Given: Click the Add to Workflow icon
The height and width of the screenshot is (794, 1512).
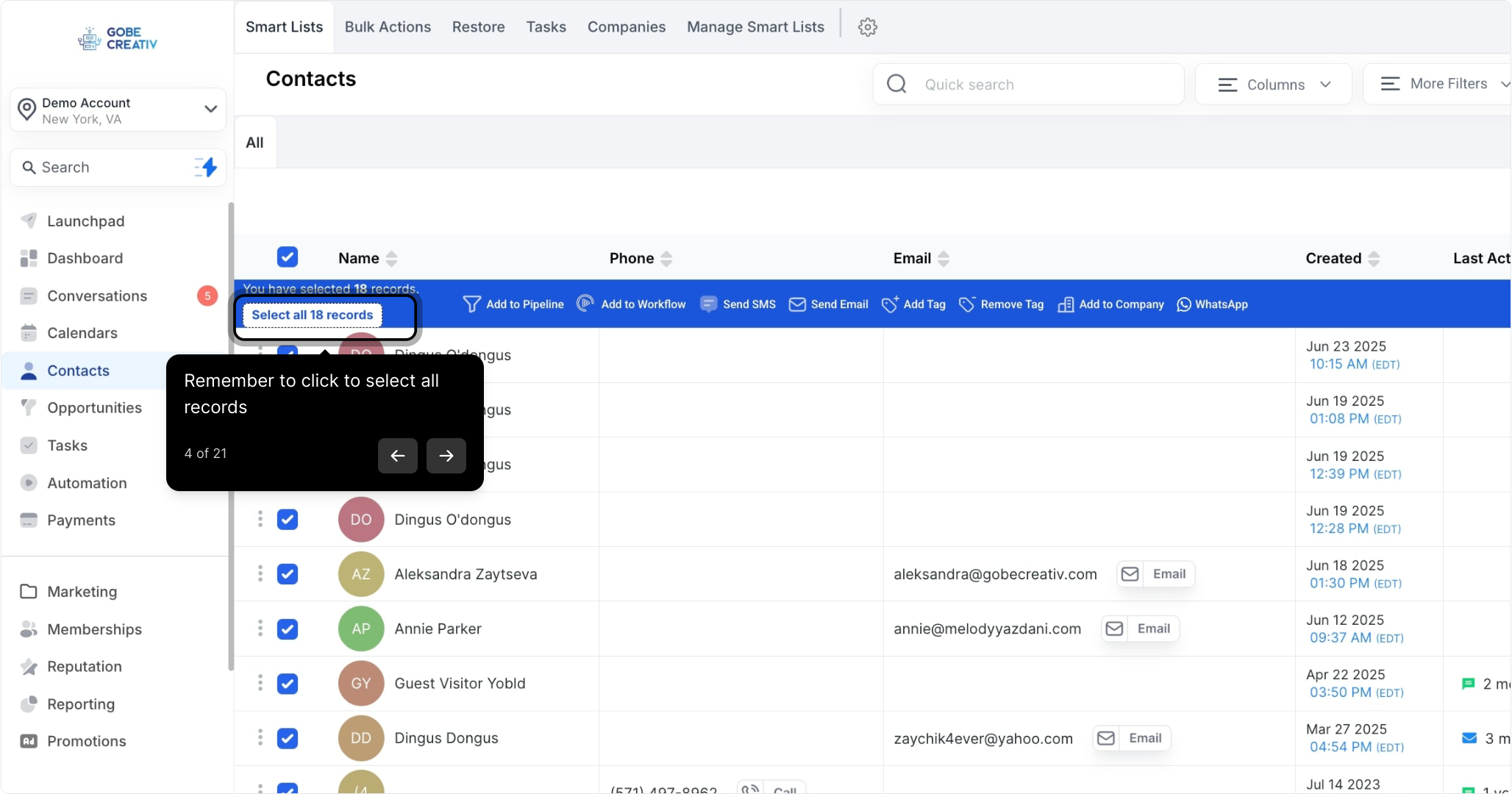Looking at the screenshot, I should tap(585, 304).
